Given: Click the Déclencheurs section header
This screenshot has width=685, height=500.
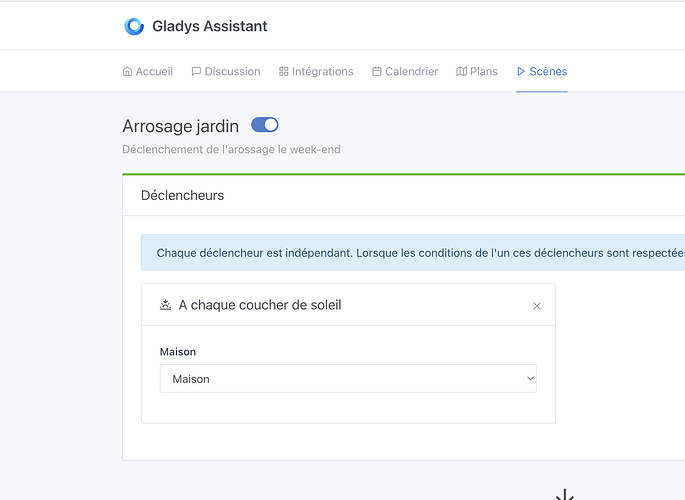Looking at the screenshot, I should coord(182,195).
